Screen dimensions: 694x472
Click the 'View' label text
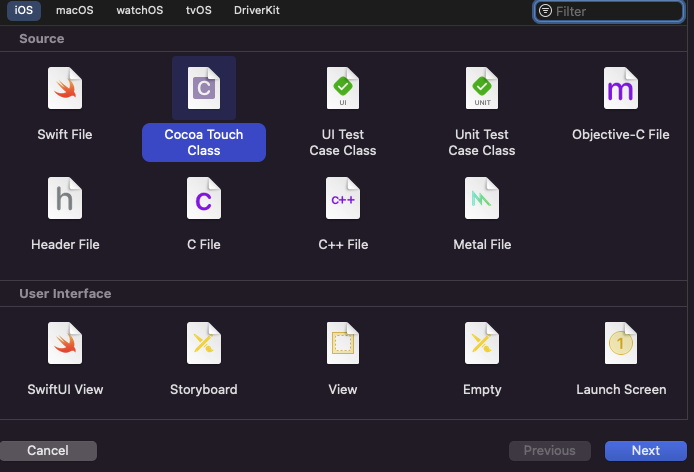[x=343, y=390]
